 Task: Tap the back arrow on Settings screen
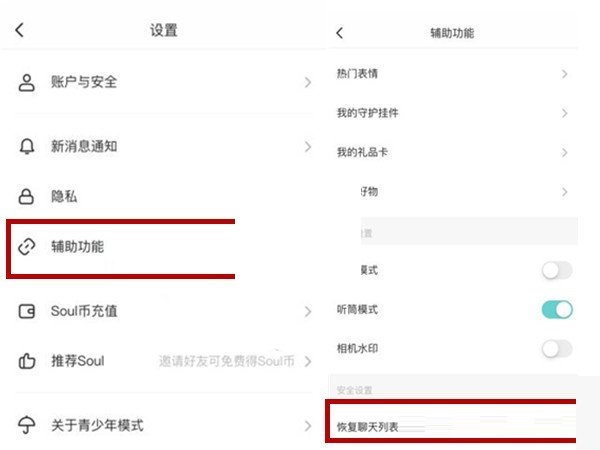pyautogui.click(x=19, y=31)
